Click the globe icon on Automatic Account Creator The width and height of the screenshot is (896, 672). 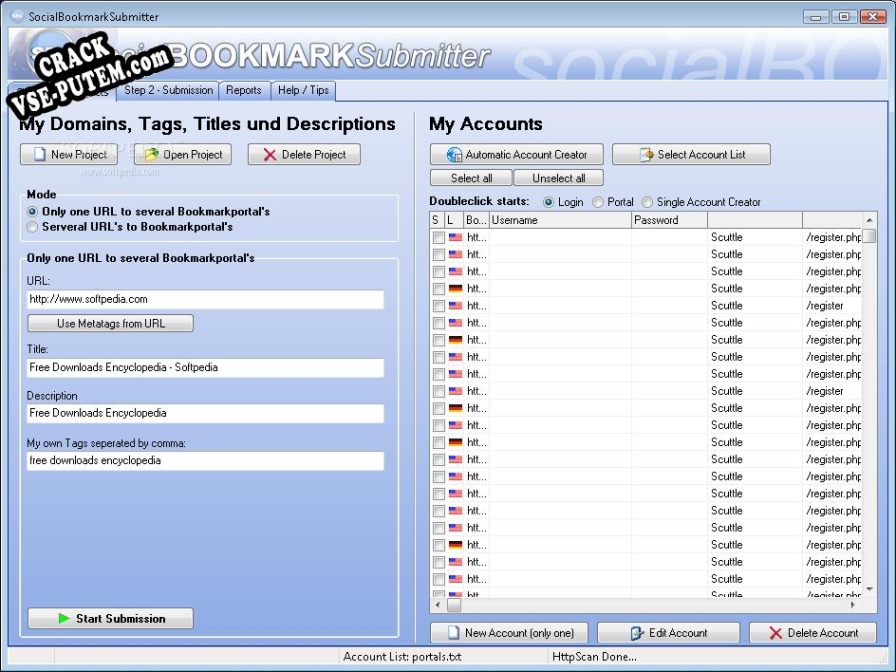(454, 155)
